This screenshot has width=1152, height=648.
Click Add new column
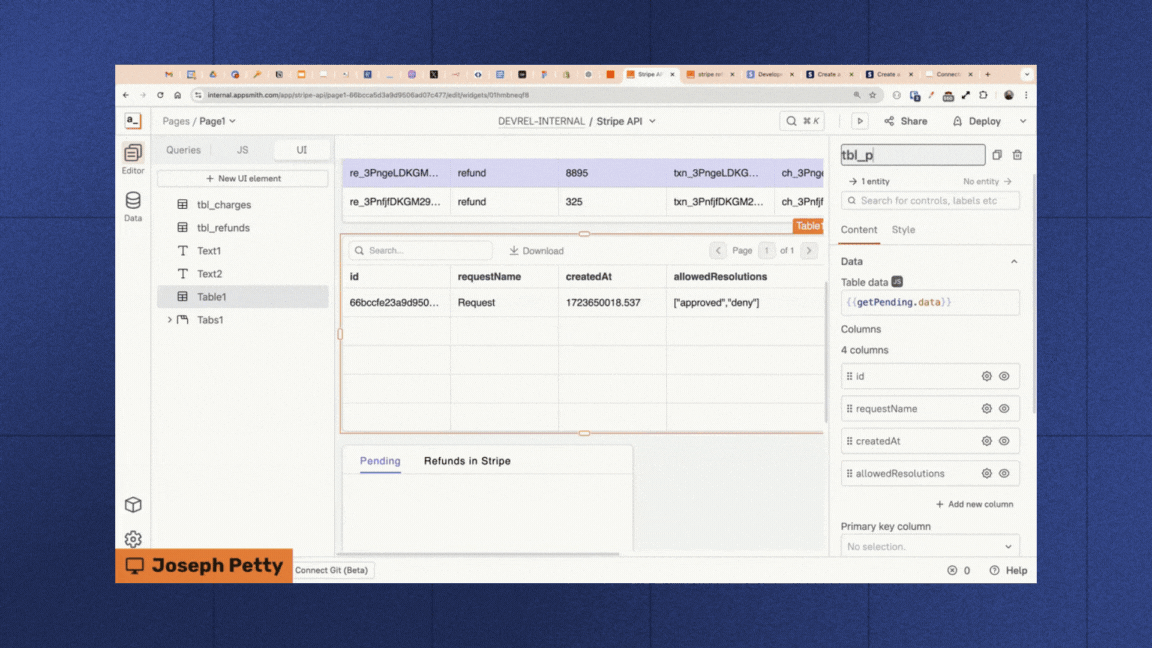click(x=974, y=505)
